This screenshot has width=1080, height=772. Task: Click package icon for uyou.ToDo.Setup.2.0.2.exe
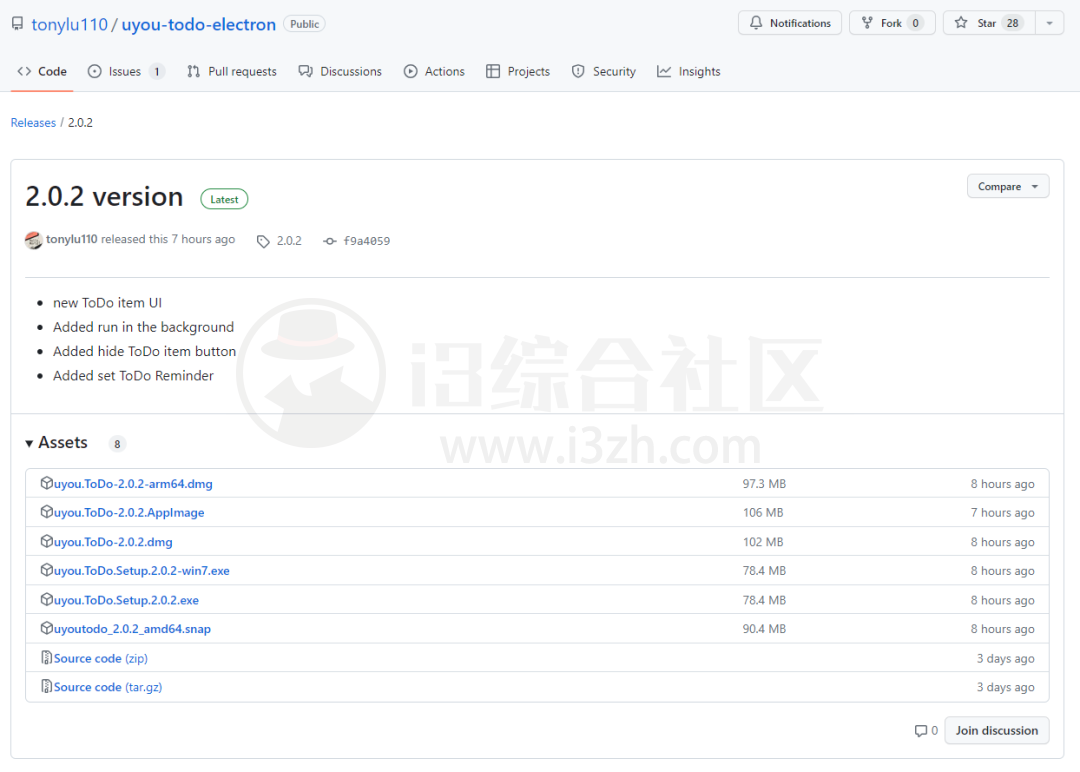pos(46,599)
